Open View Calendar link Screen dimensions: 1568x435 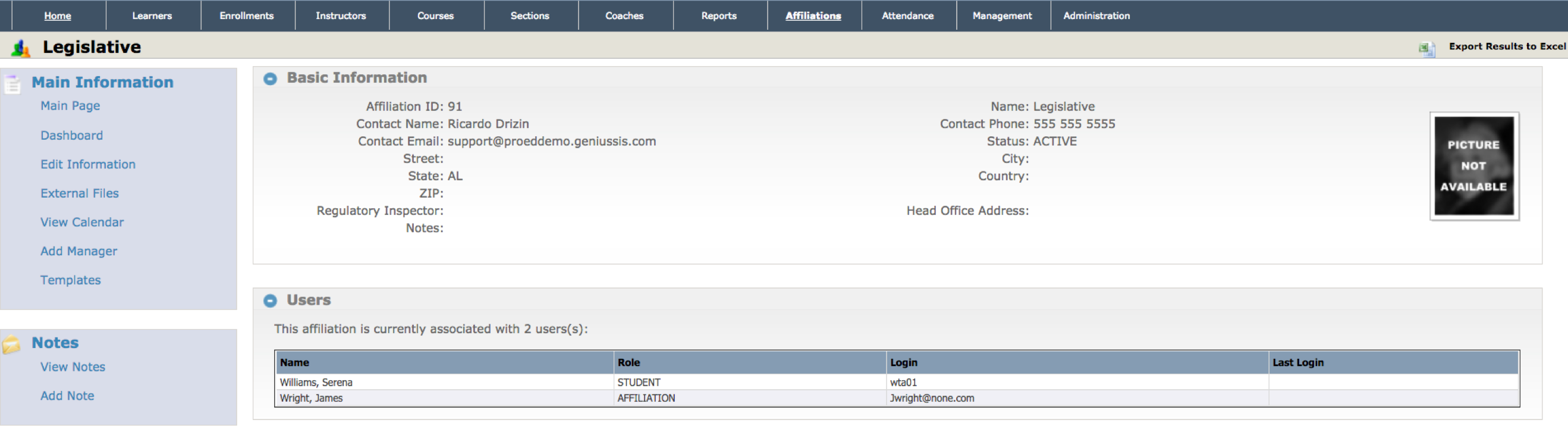pos(82,223)
